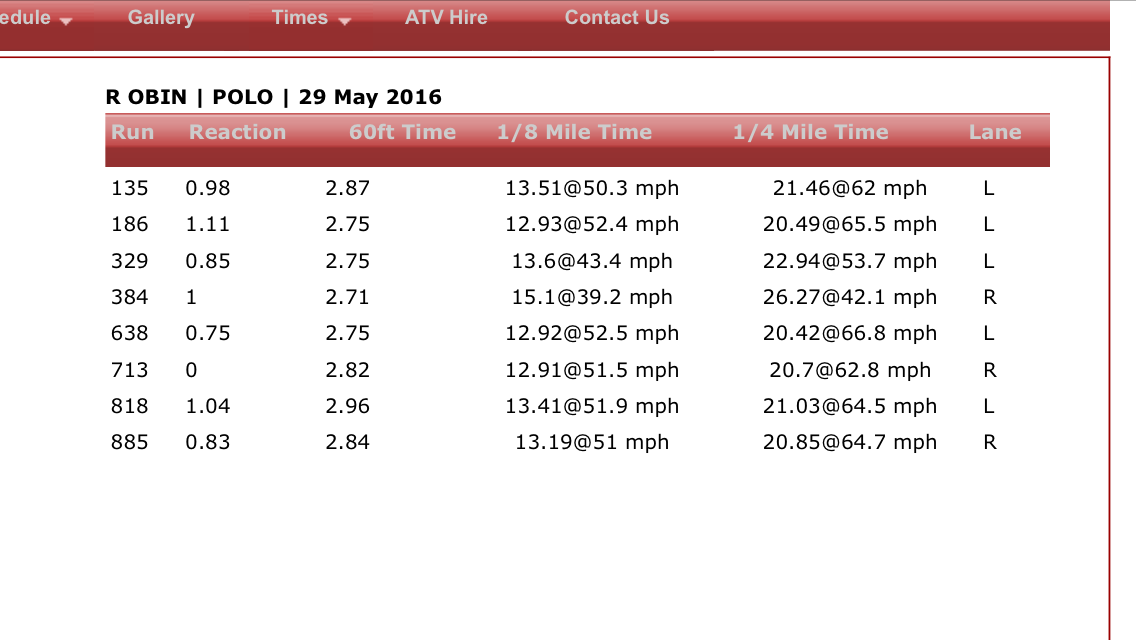Select run number 885
Screen dimensions: 1136x640
tap(130, 442)
